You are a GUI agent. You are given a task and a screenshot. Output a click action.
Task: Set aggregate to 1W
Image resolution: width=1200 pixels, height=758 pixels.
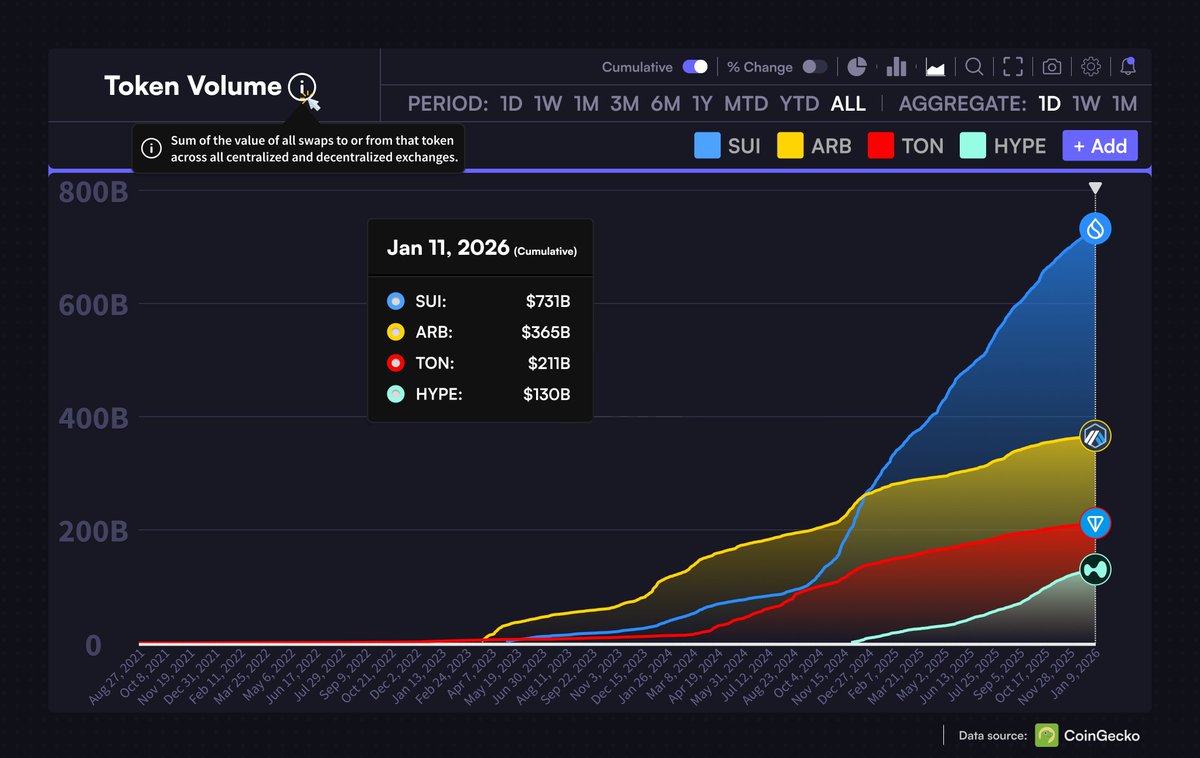[1086, 104]
